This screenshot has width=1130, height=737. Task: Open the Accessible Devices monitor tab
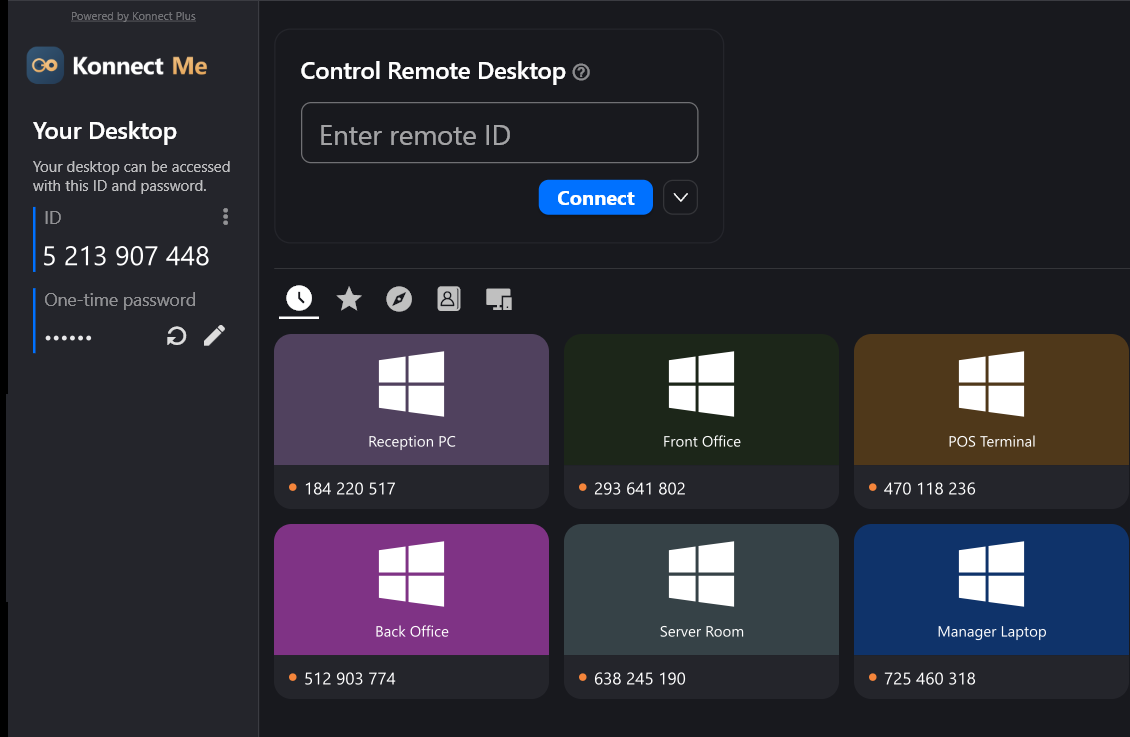[499, 299]
